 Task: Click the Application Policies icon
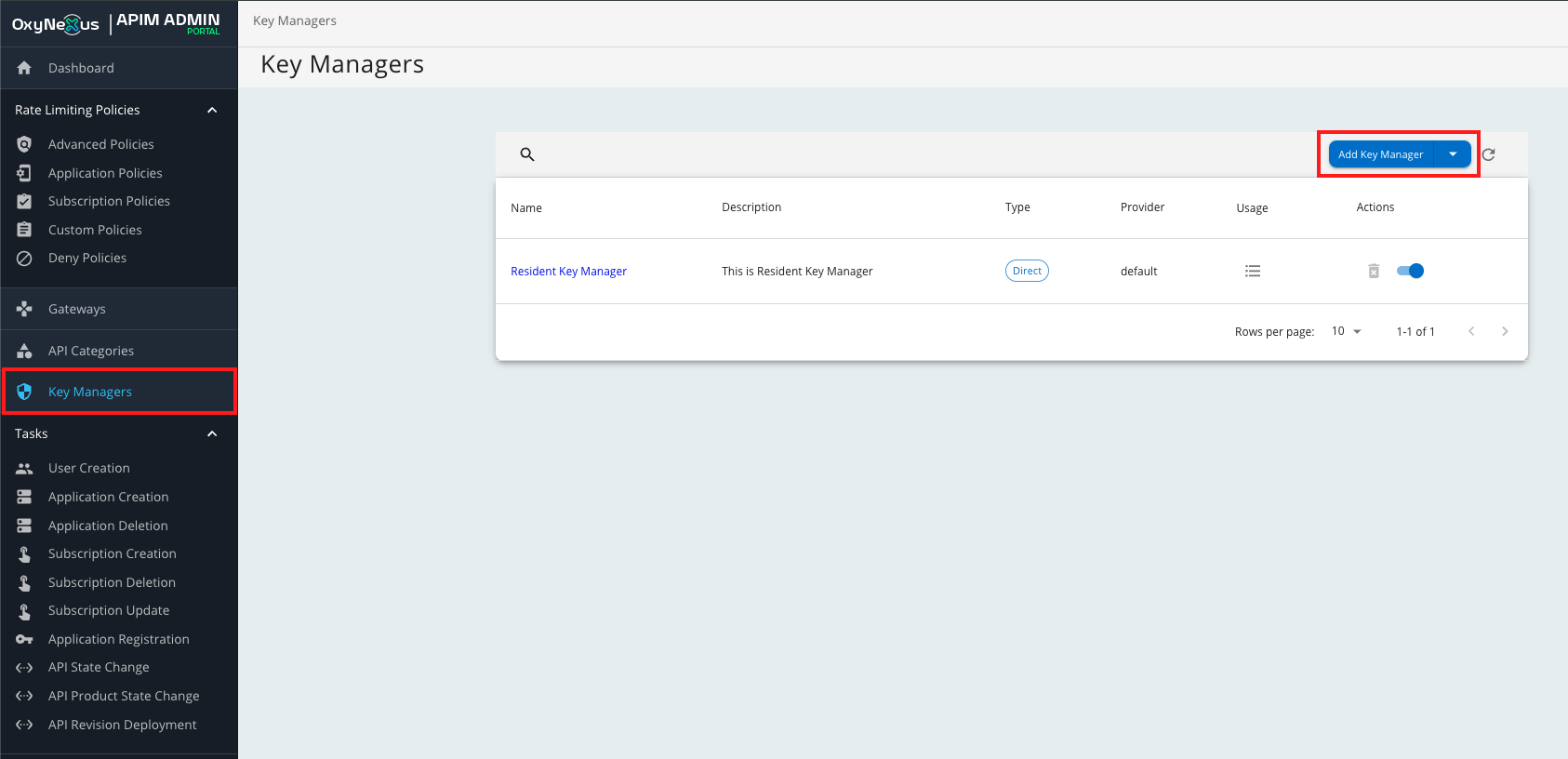24,173
